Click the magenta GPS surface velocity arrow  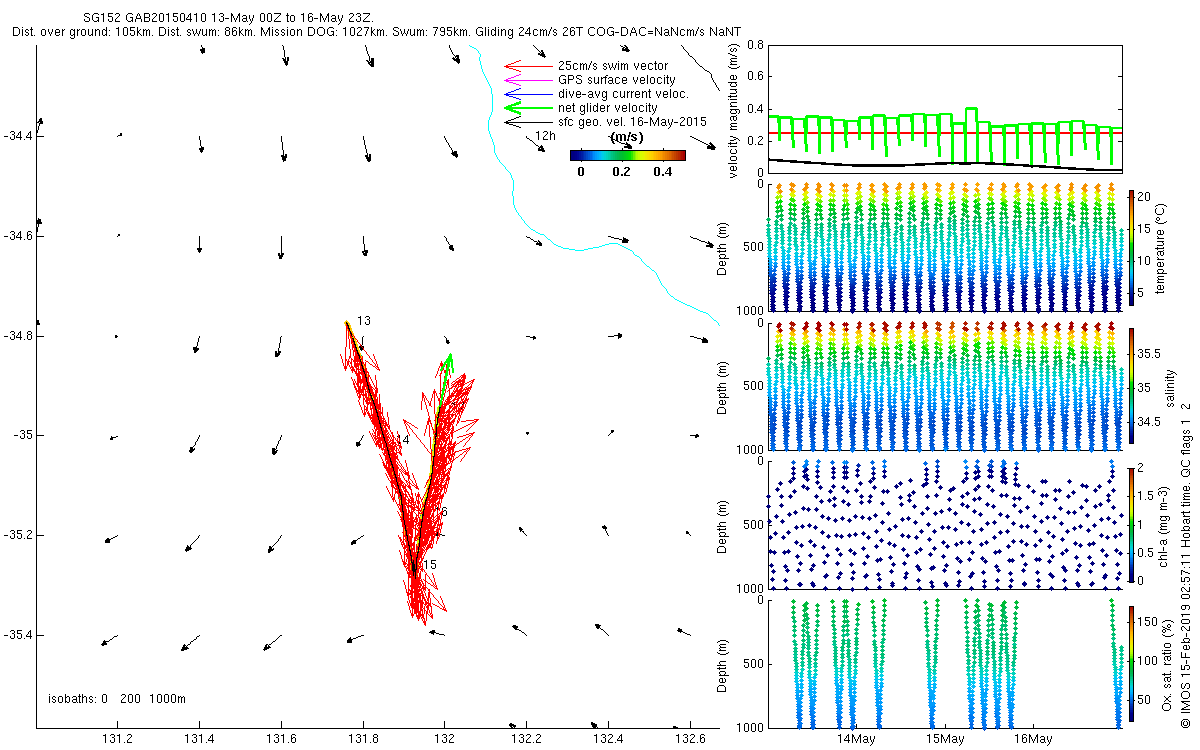coord(528,80)
